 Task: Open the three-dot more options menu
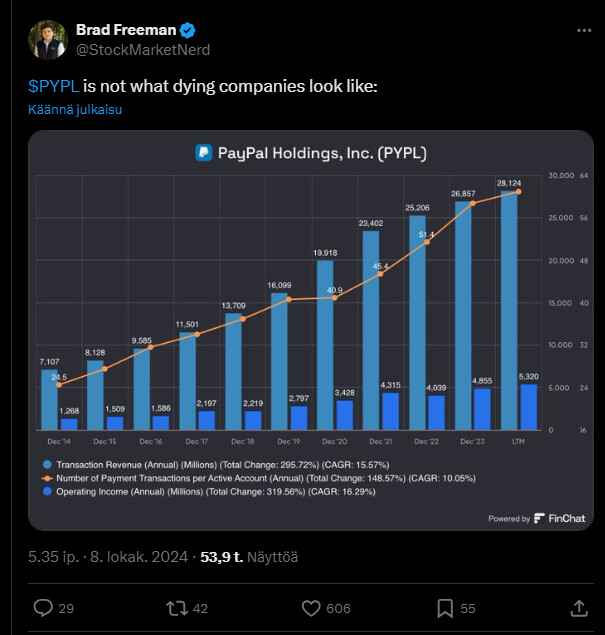pyautogui.click(x=584, y=30)
